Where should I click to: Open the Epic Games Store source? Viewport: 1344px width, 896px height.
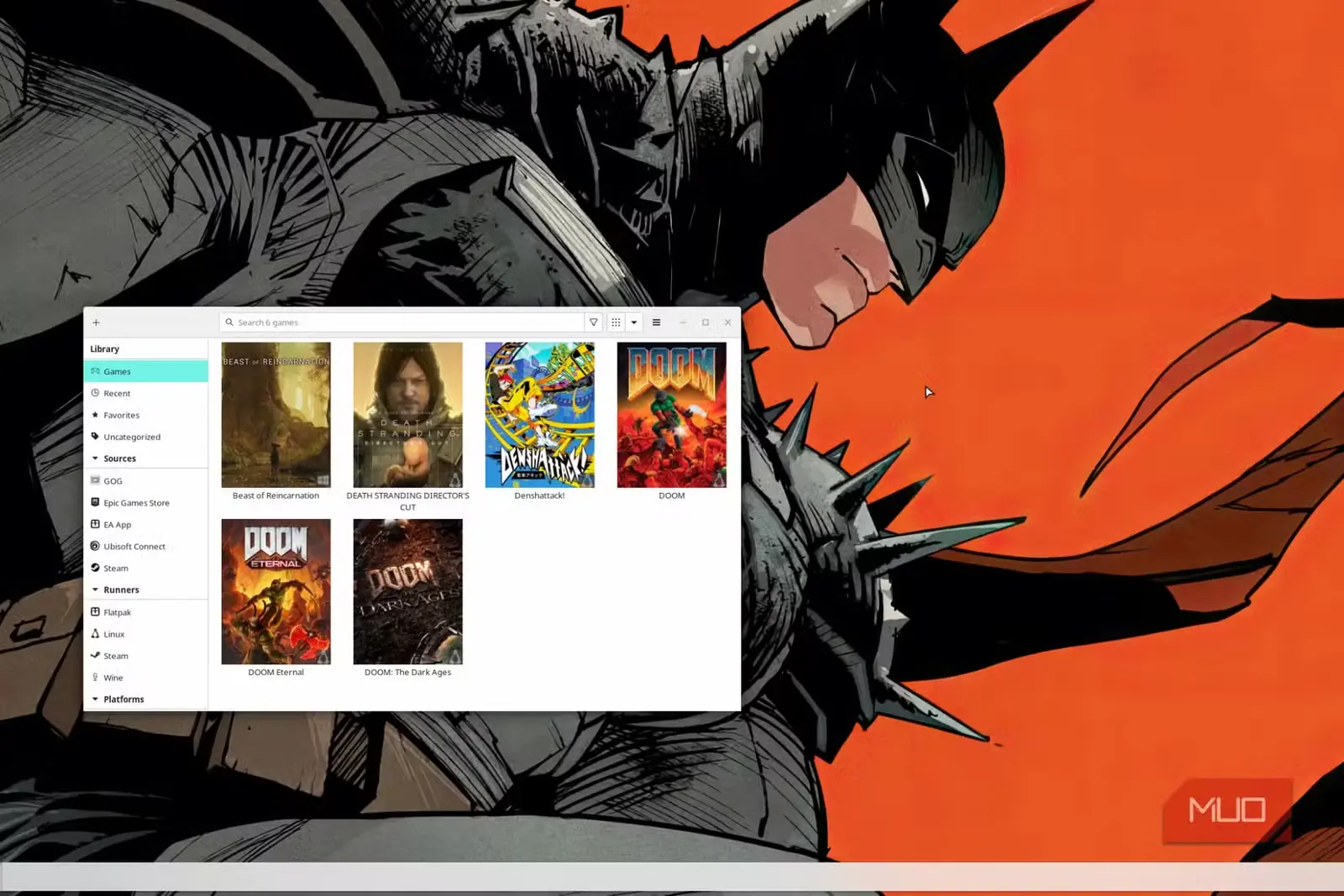[x=146, y=503]
